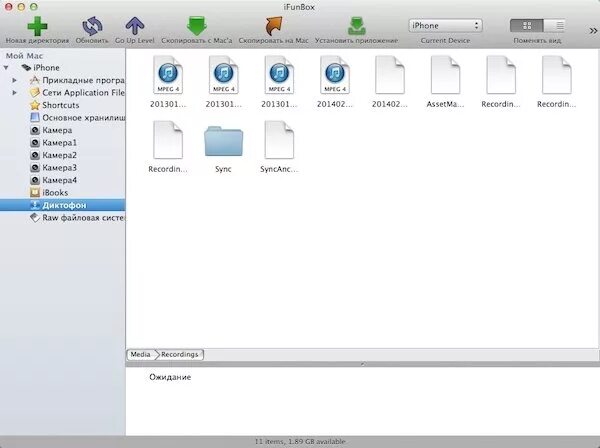Screen dimensions: 600x448
Task: Select the second 201301 MPEG 4 file
Action: tap(223, 82)
